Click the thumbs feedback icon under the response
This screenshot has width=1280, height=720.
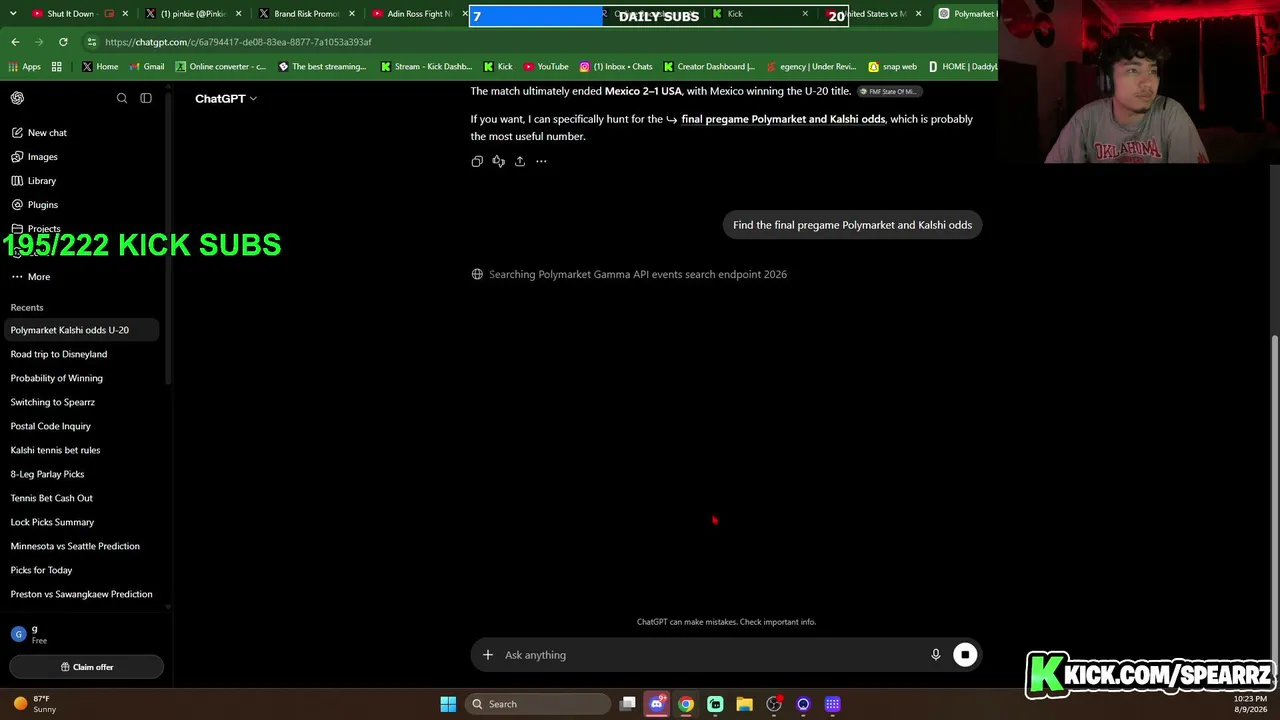[498, 161]
